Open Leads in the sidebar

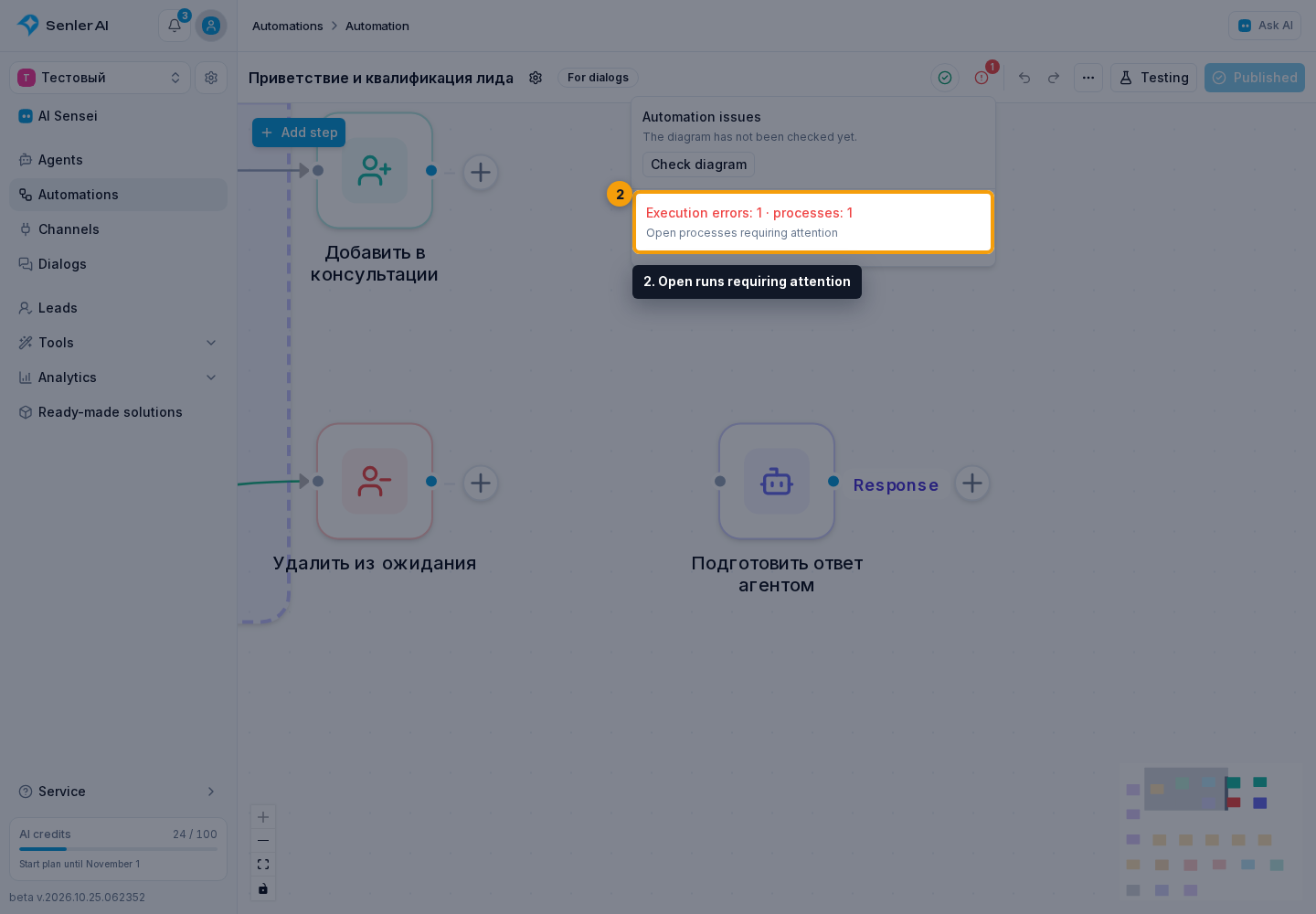coord(118,308)
